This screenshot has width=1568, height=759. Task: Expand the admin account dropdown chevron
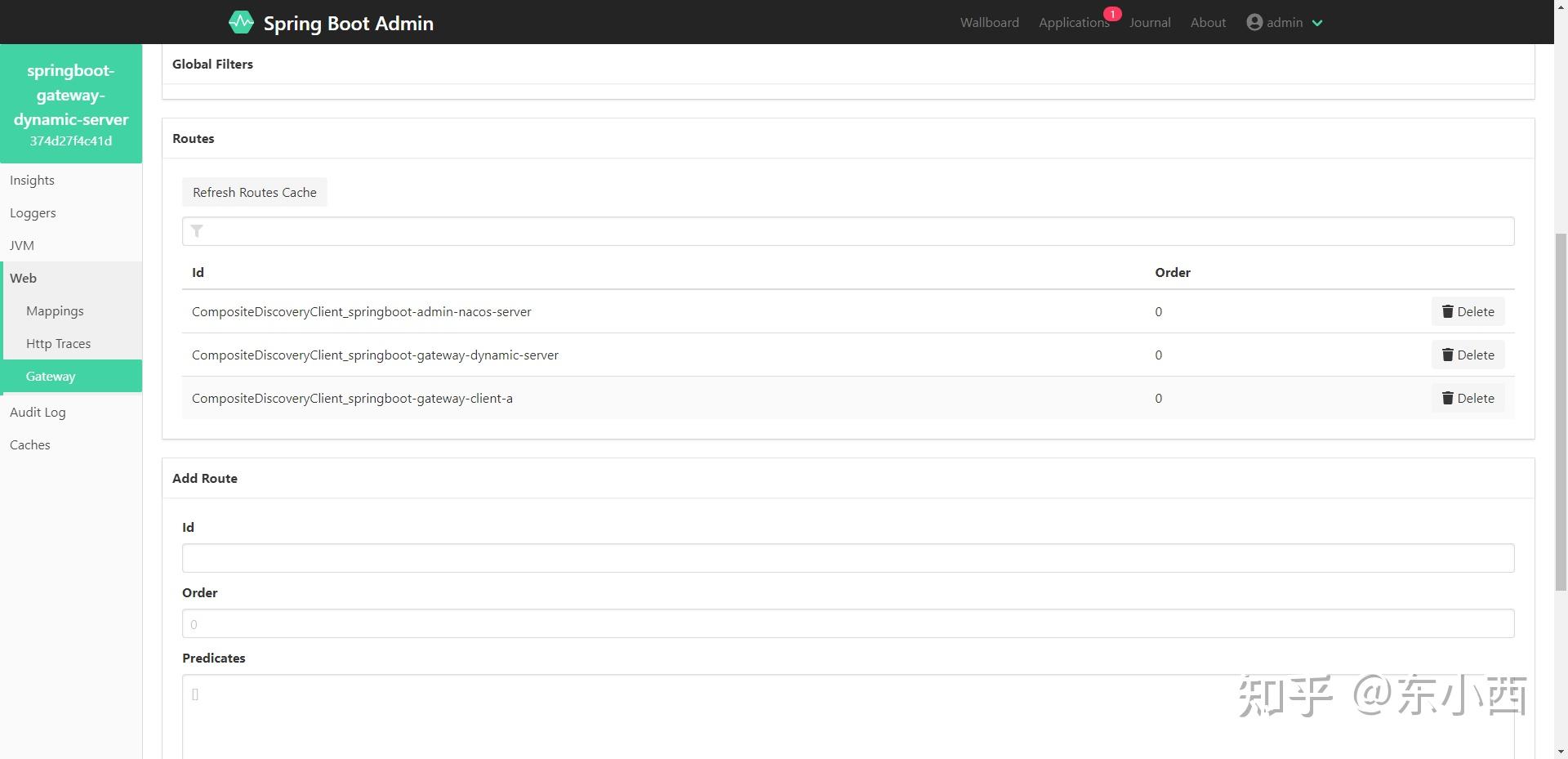tap(1316, 23)
